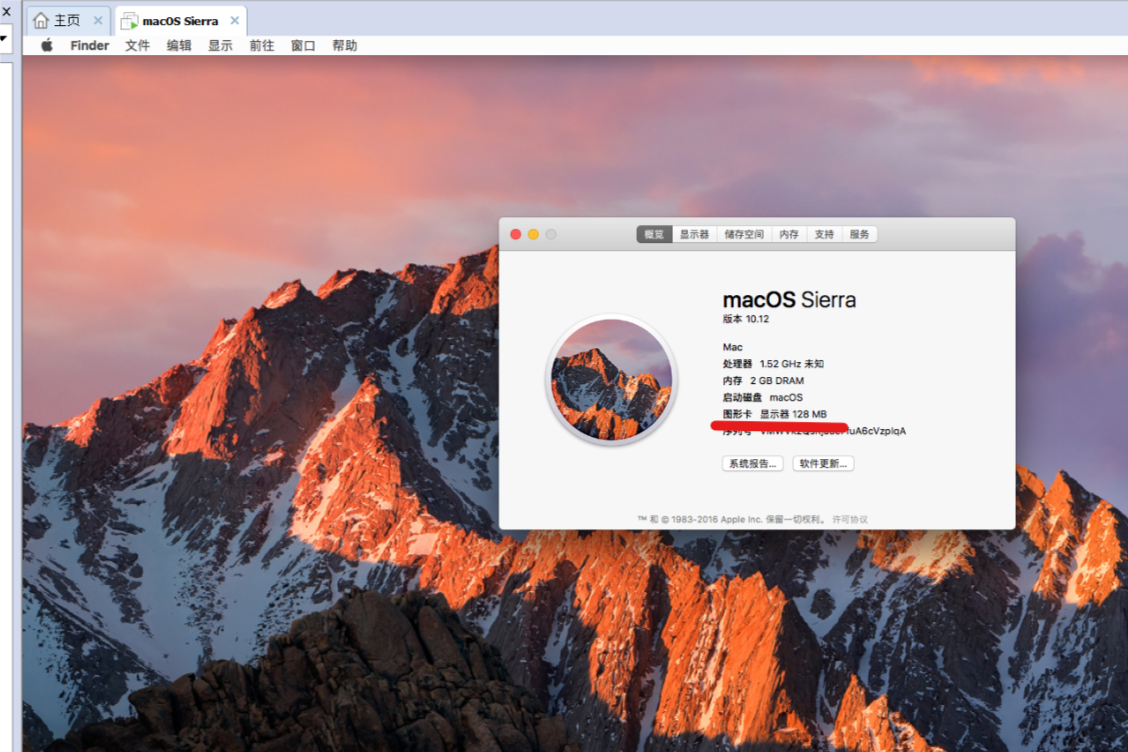Click the 启动磁盘 macOS line
Screen dimensions: 1128x752
(763, 397)
